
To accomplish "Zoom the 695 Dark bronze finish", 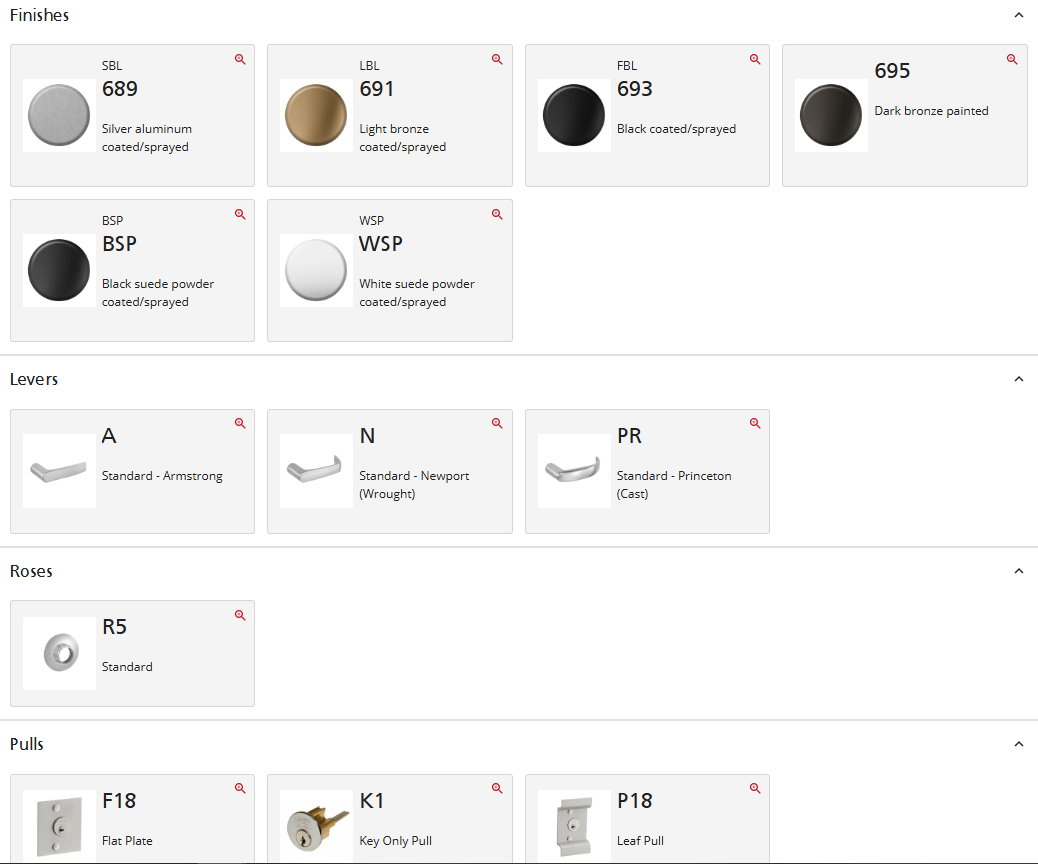I will [1012, 59].
